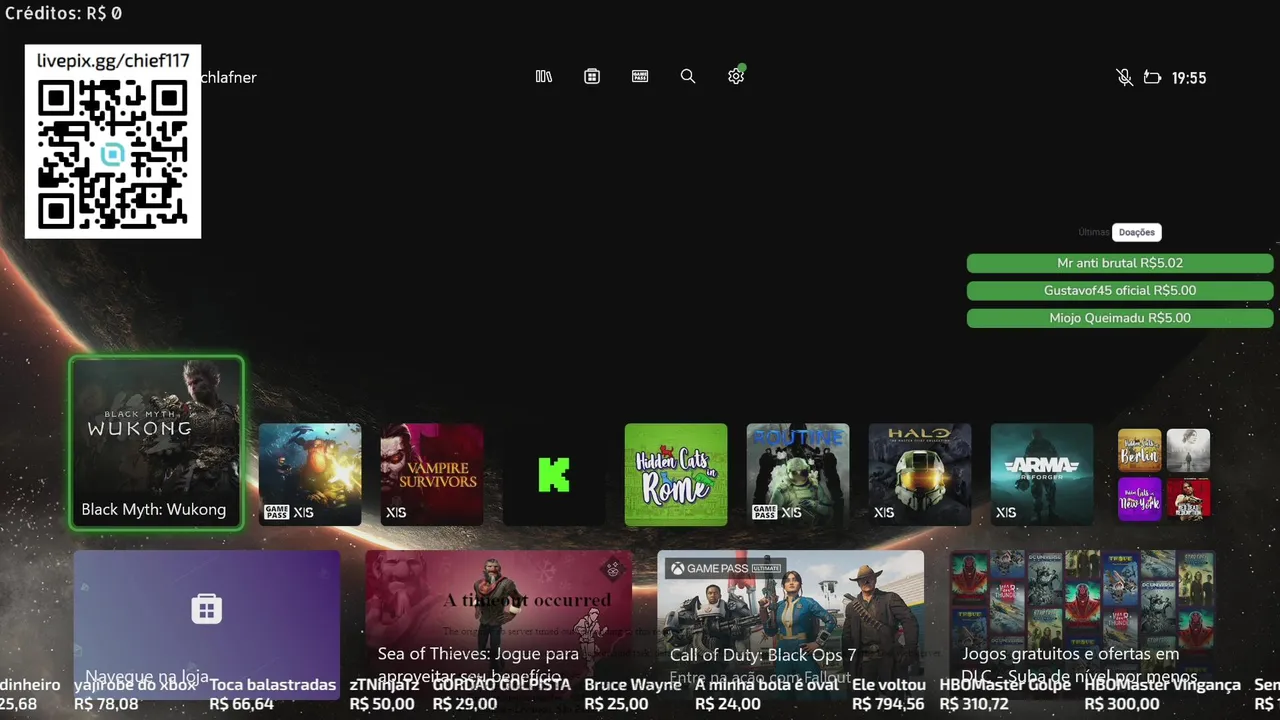Click the 19:55 clock
The height and width of the screenshot is (720, 1280).
(1189, 77)
